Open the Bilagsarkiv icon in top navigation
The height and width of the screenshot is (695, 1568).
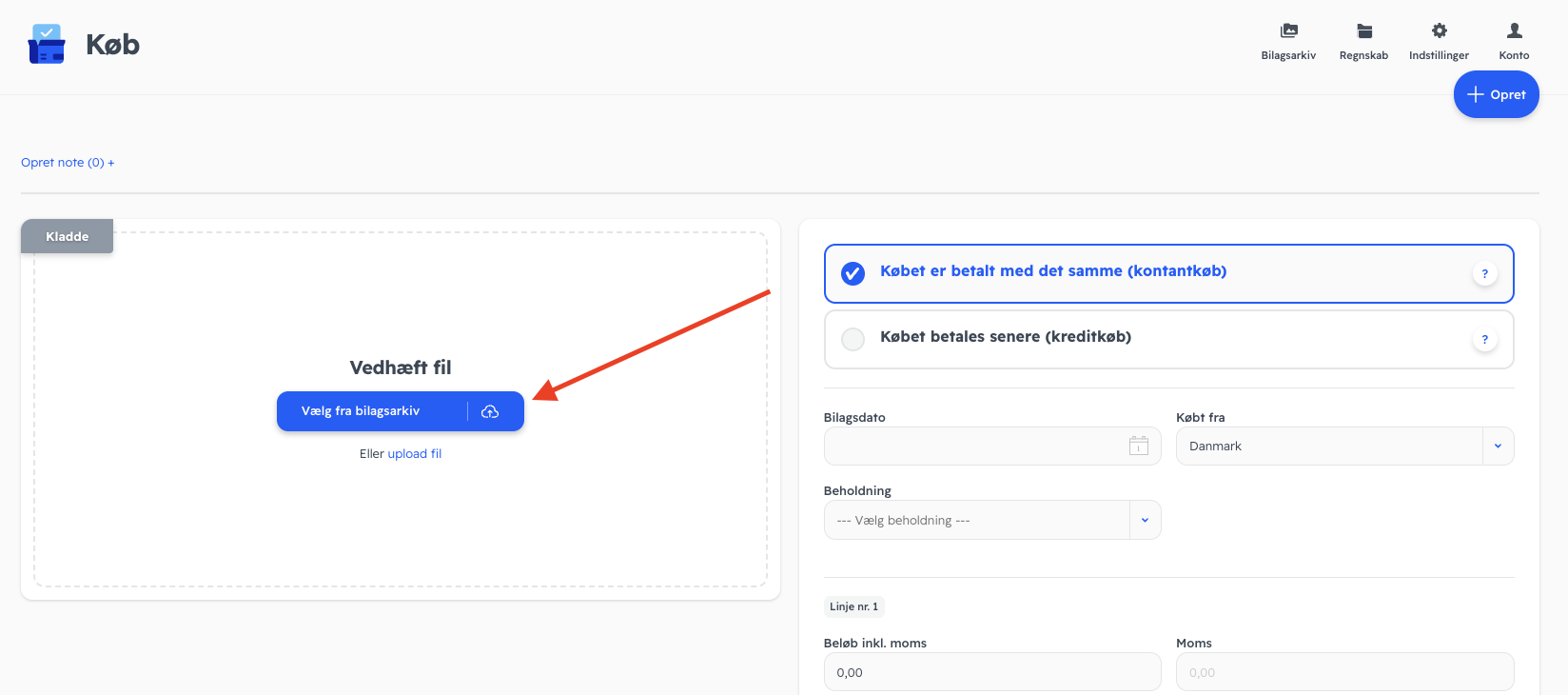[x=1288, y=31]
